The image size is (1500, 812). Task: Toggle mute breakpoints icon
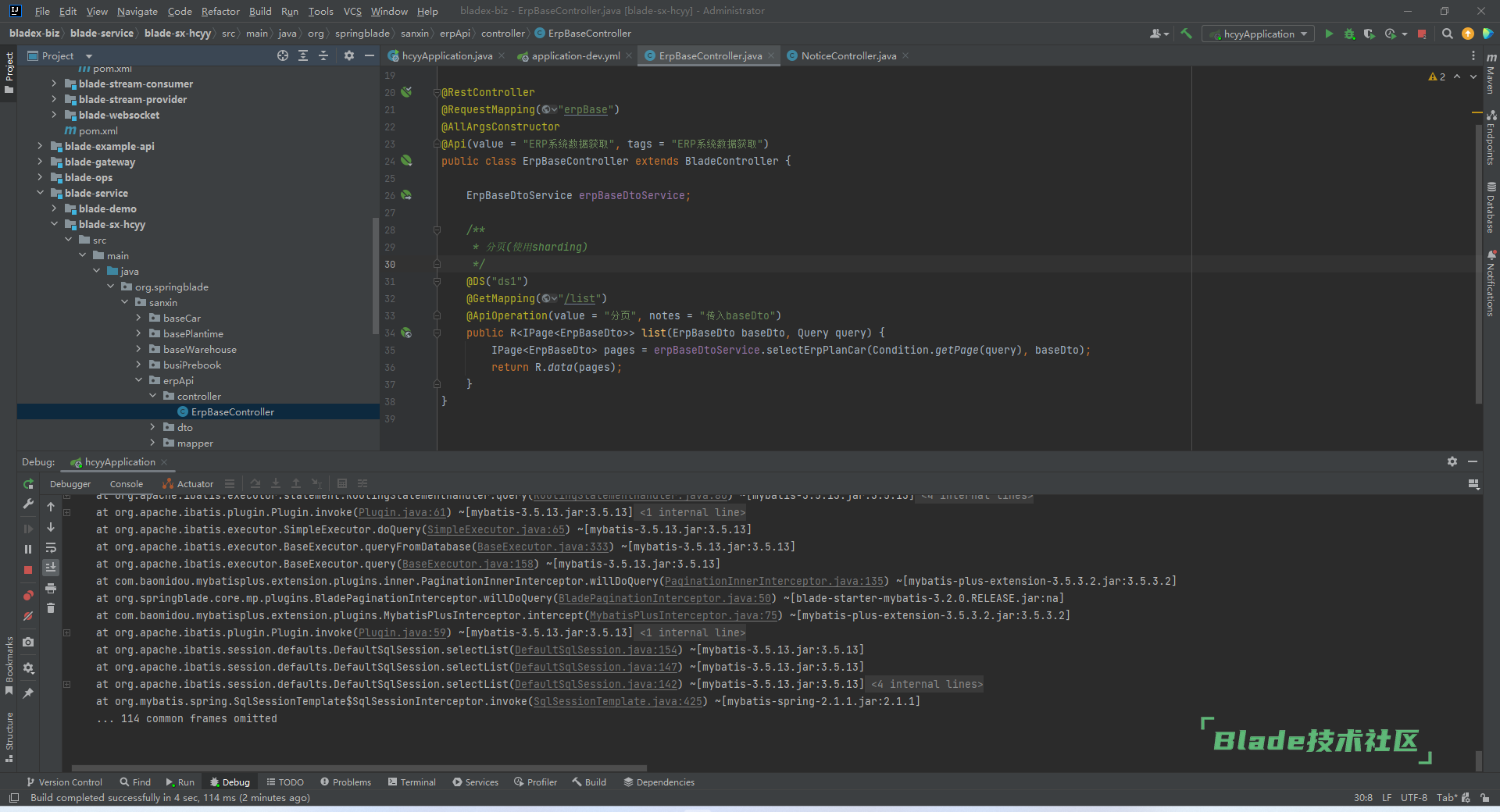[x=28, y=616]
